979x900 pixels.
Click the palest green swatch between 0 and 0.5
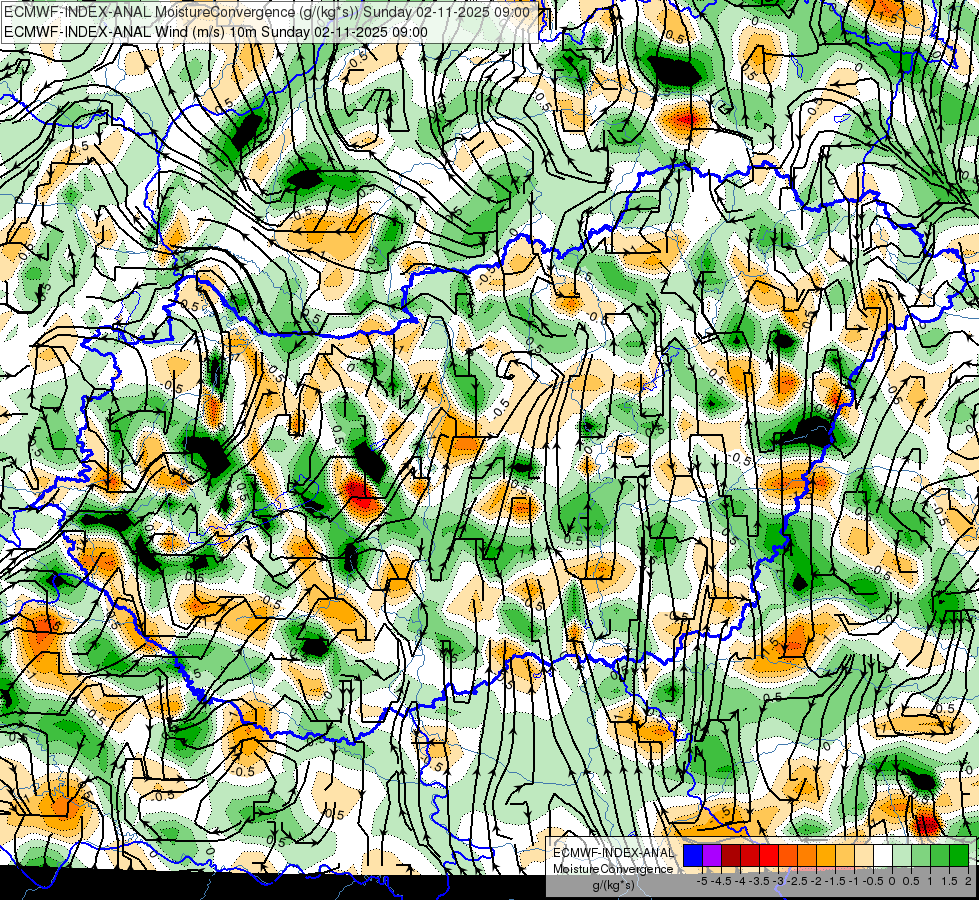[x=902, y=855]
